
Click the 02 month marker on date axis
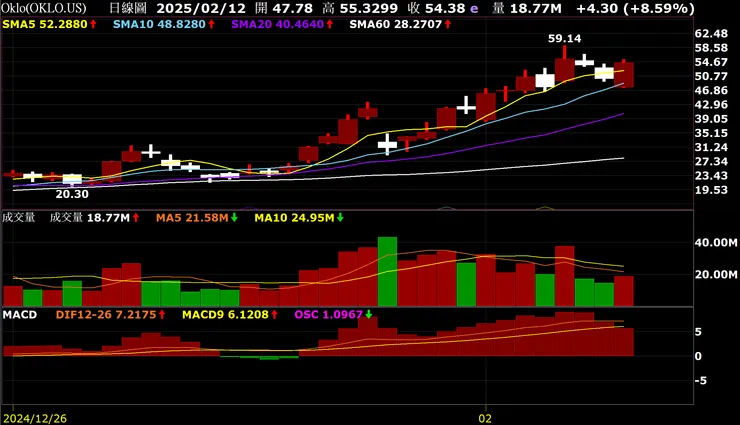485,418
